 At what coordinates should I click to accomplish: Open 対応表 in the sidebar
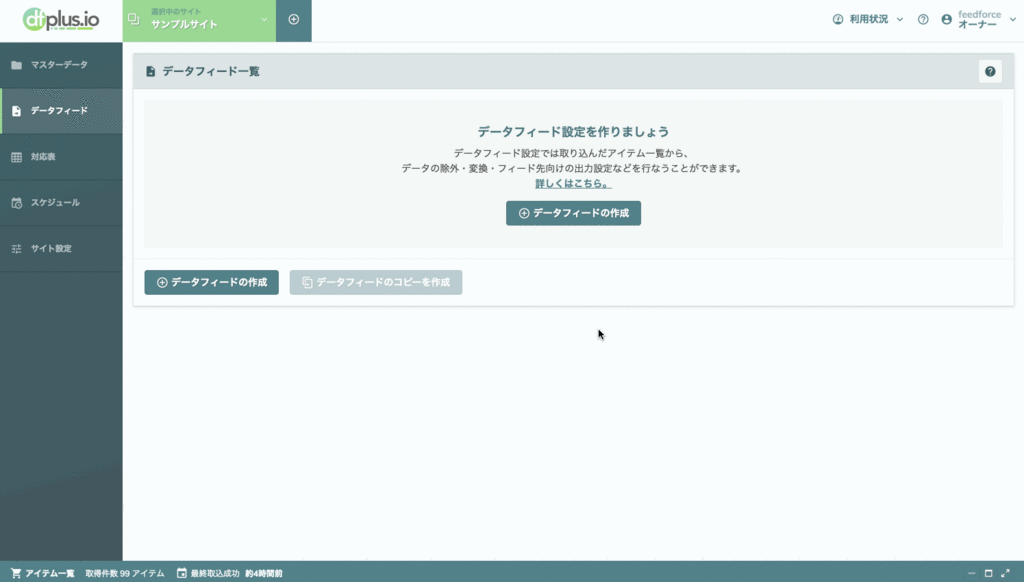[x=61, y=157]
